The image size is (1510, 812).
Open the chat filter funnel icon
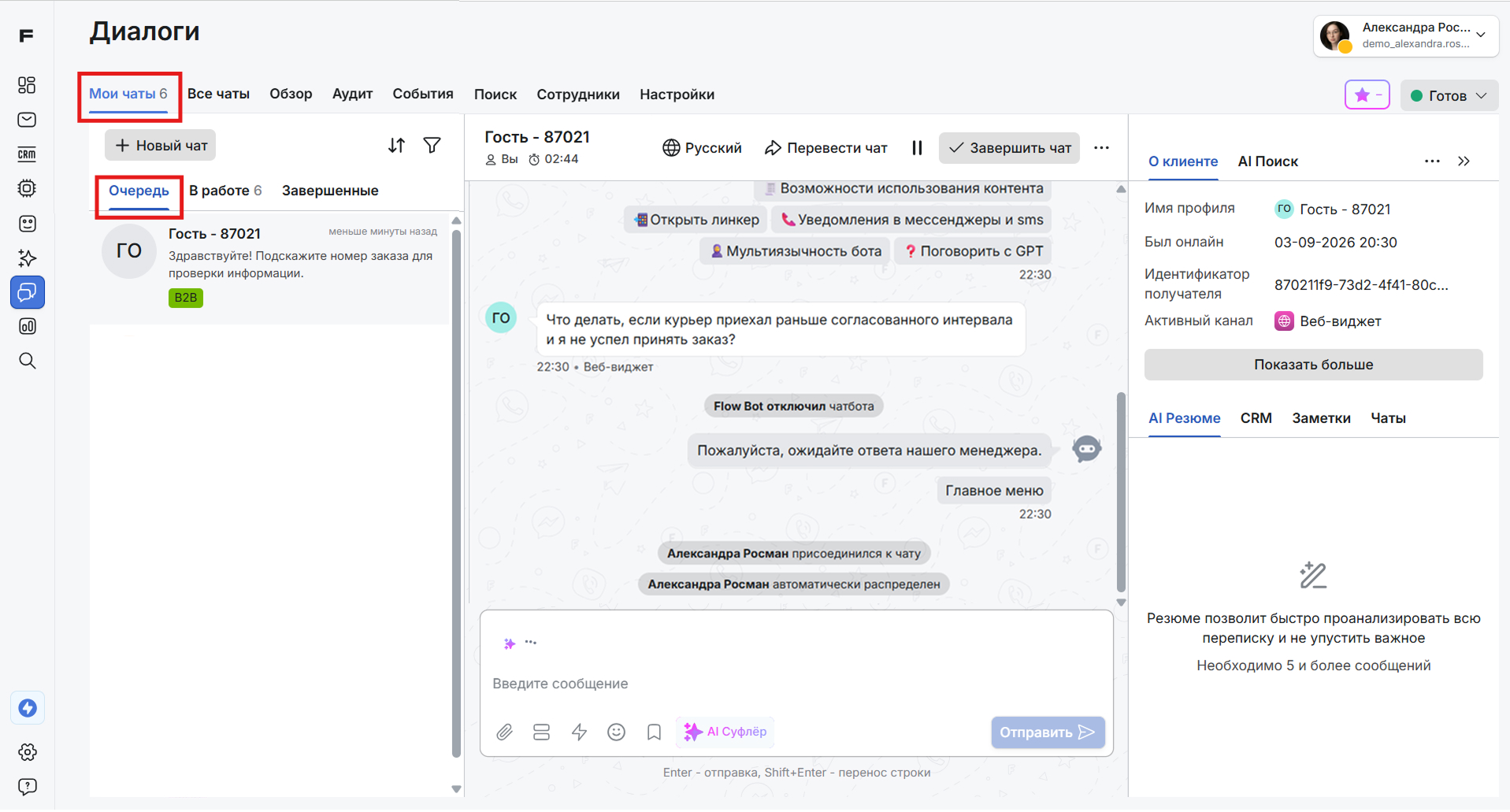click(432, 146)
